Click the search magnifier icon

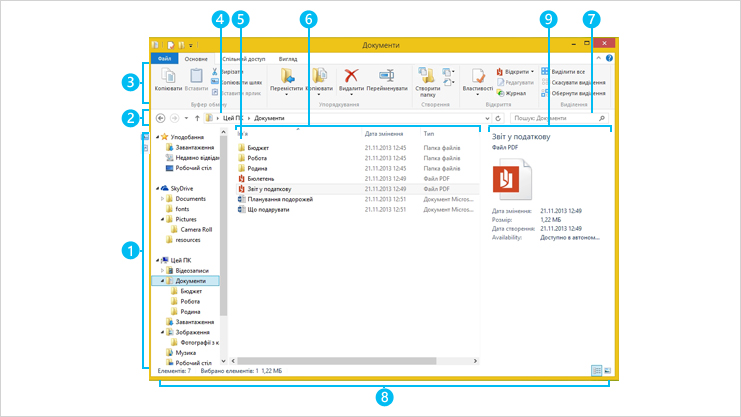click(x=602, y=118)
